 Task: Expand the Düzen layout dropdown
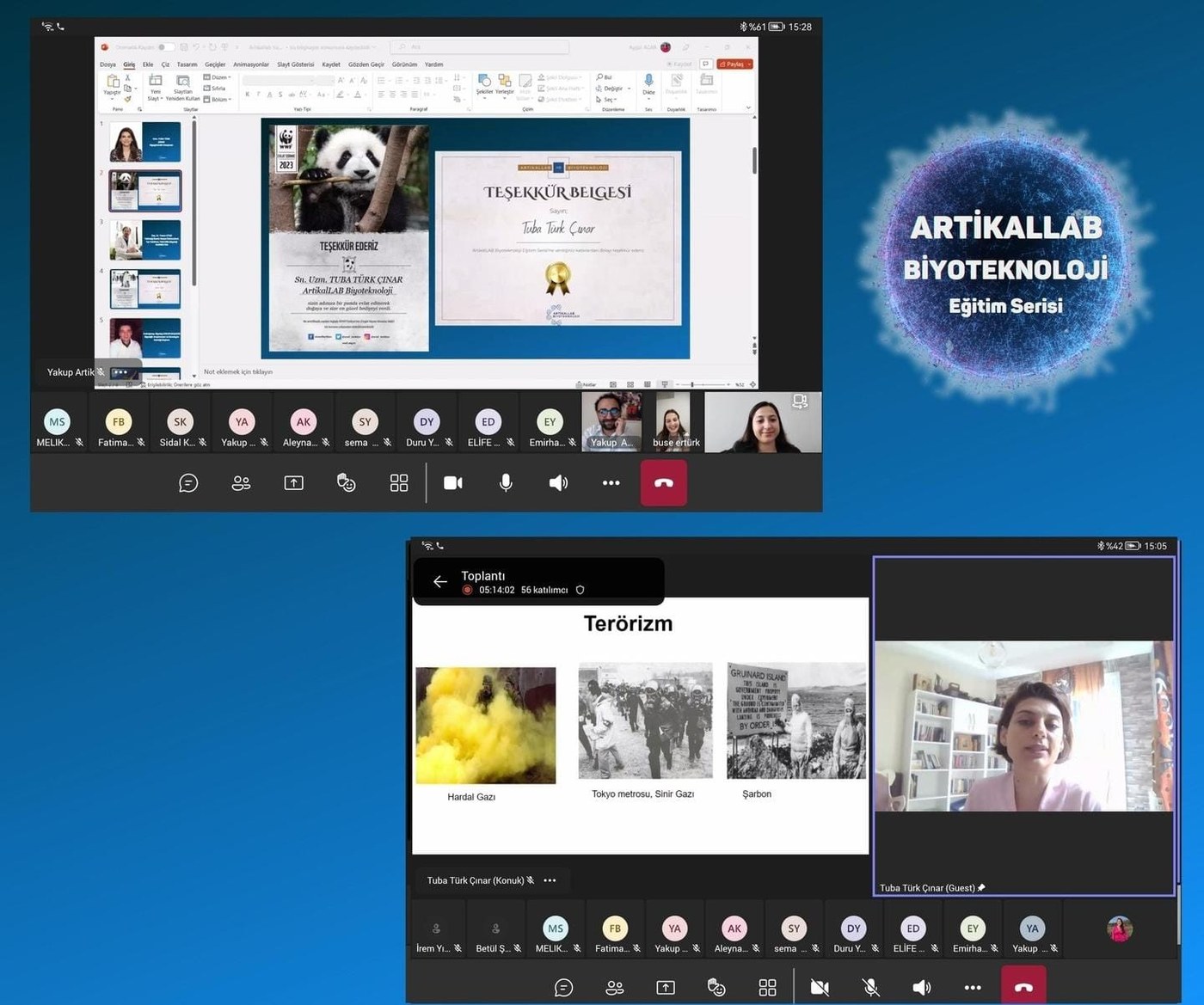click(x=218, y=77)
